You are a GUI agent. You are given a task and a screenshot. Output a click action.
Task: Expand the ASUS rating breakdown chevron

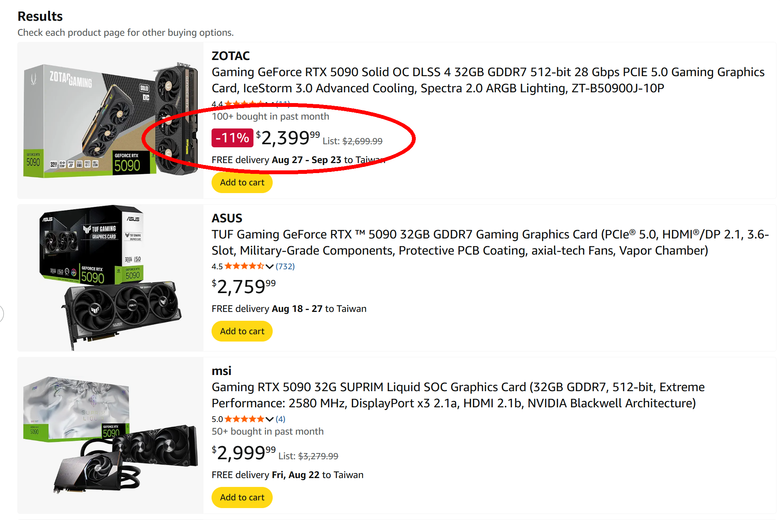click(269, 266)
